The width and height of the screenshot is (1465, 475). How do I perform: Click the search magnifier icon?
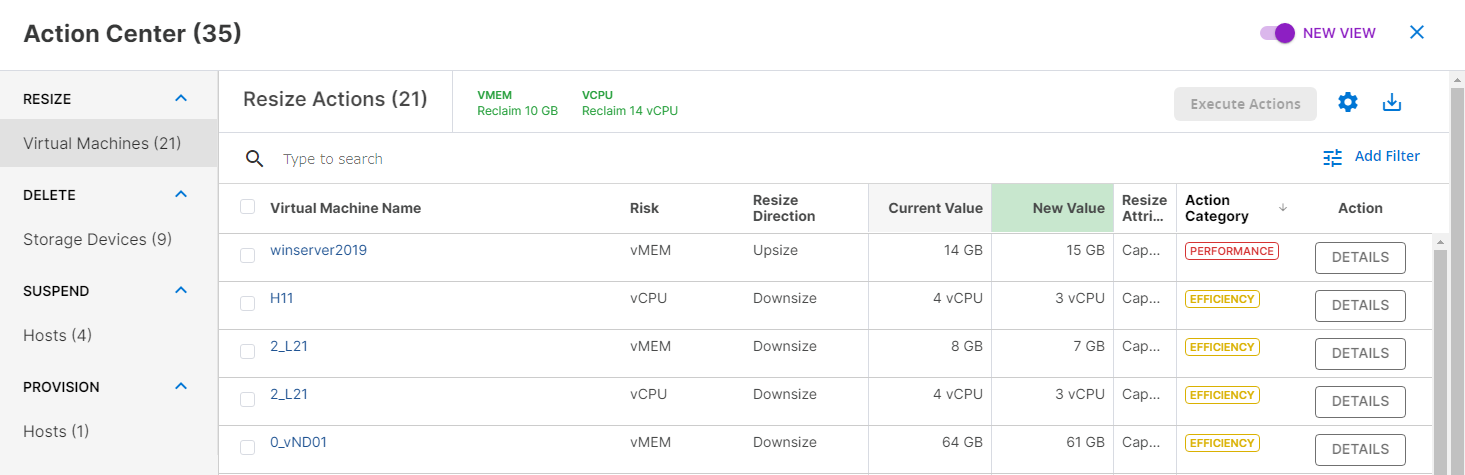255,159
